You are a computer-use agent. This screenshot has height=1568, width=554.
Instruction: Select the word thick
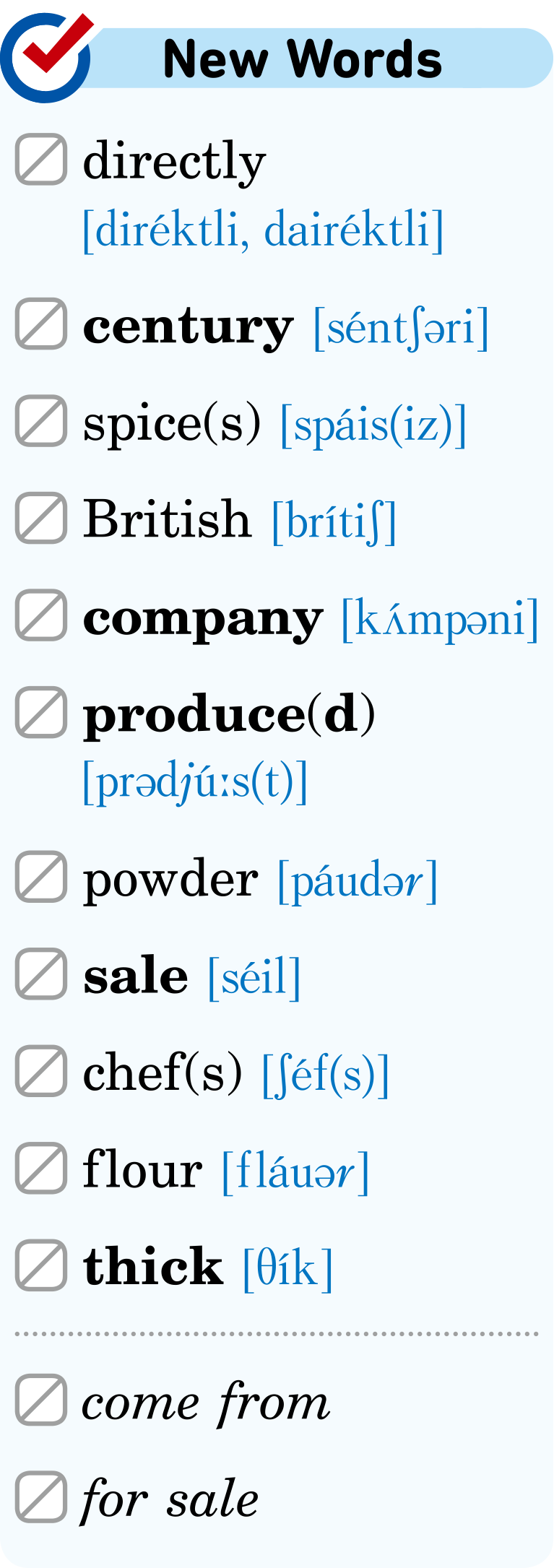click(153, 1266)
